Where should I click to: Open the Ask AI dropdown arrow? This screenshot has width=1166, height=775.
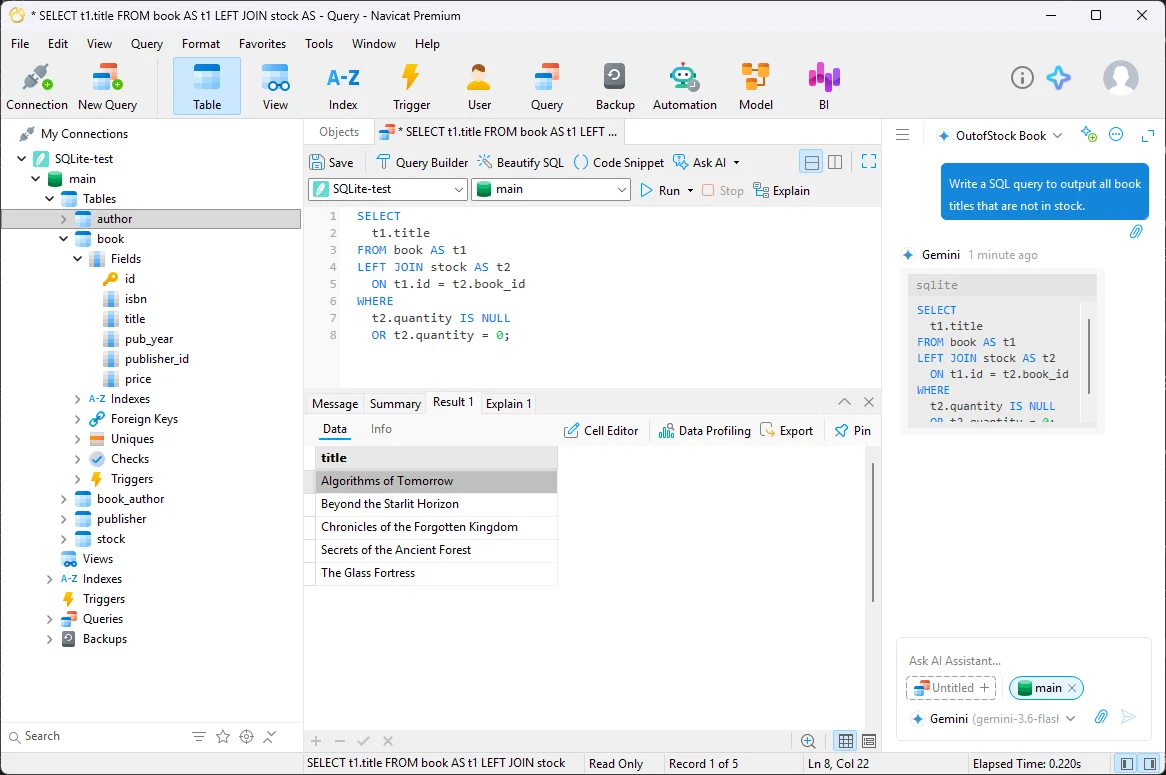[x=737, y=162]
